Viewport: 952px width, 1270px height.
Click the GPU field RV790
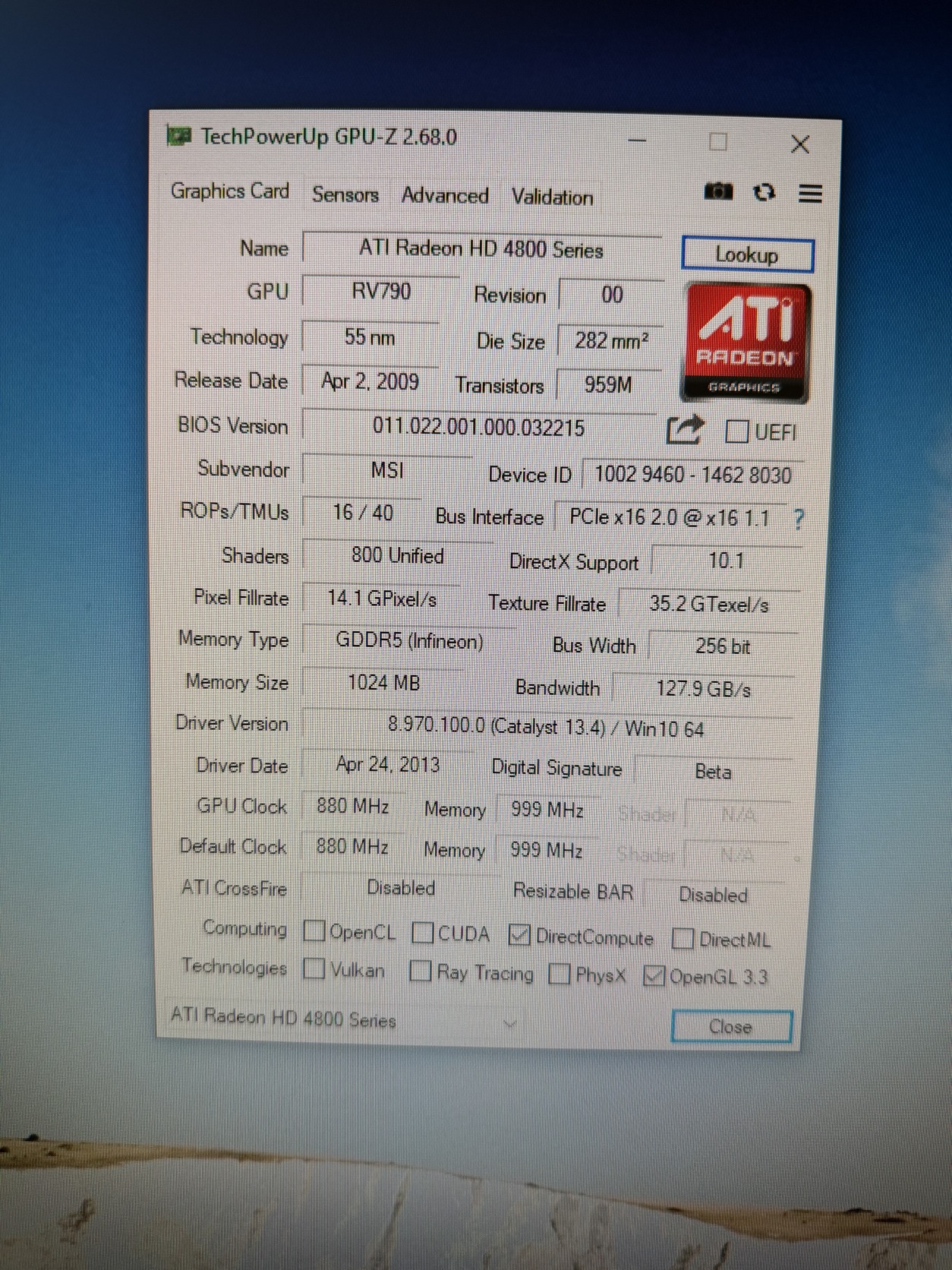click(x=381, y=292)
